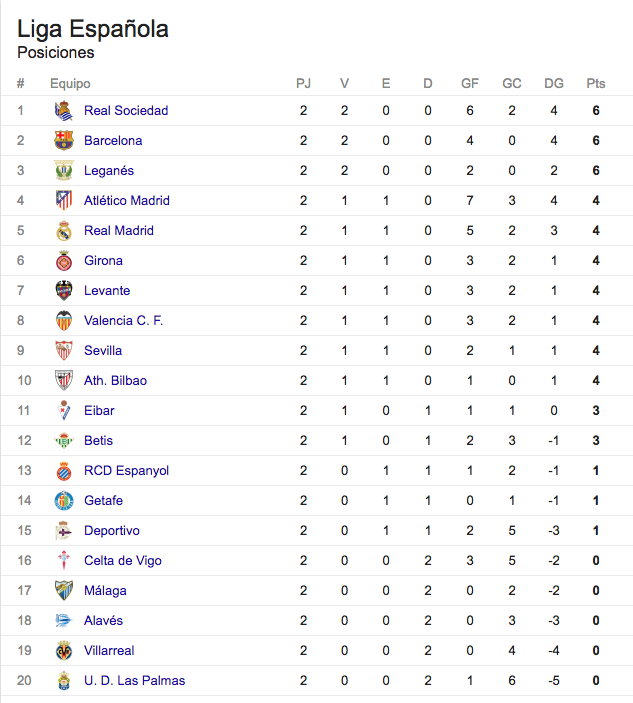Click the Liga Española title
The height and width of the screenshot is (703, 633).
pos(93,30)
